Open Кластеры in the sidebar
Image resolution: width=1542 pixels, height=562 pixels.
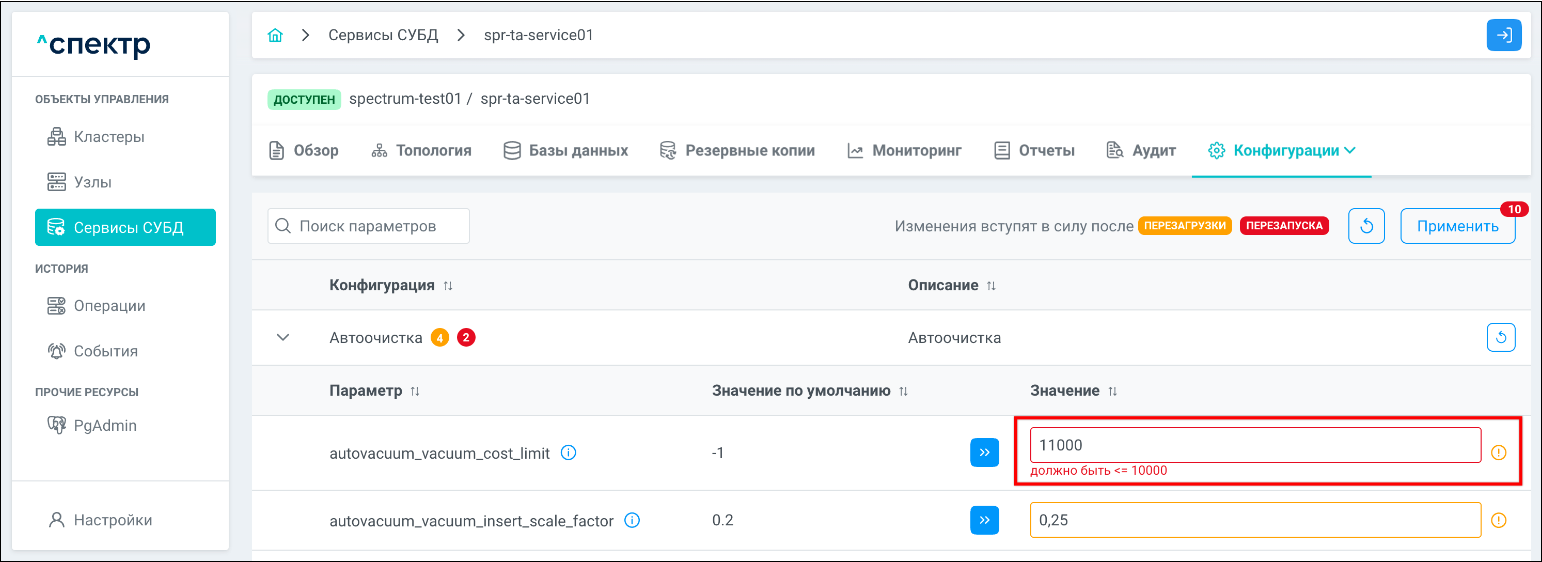(109, 137)
